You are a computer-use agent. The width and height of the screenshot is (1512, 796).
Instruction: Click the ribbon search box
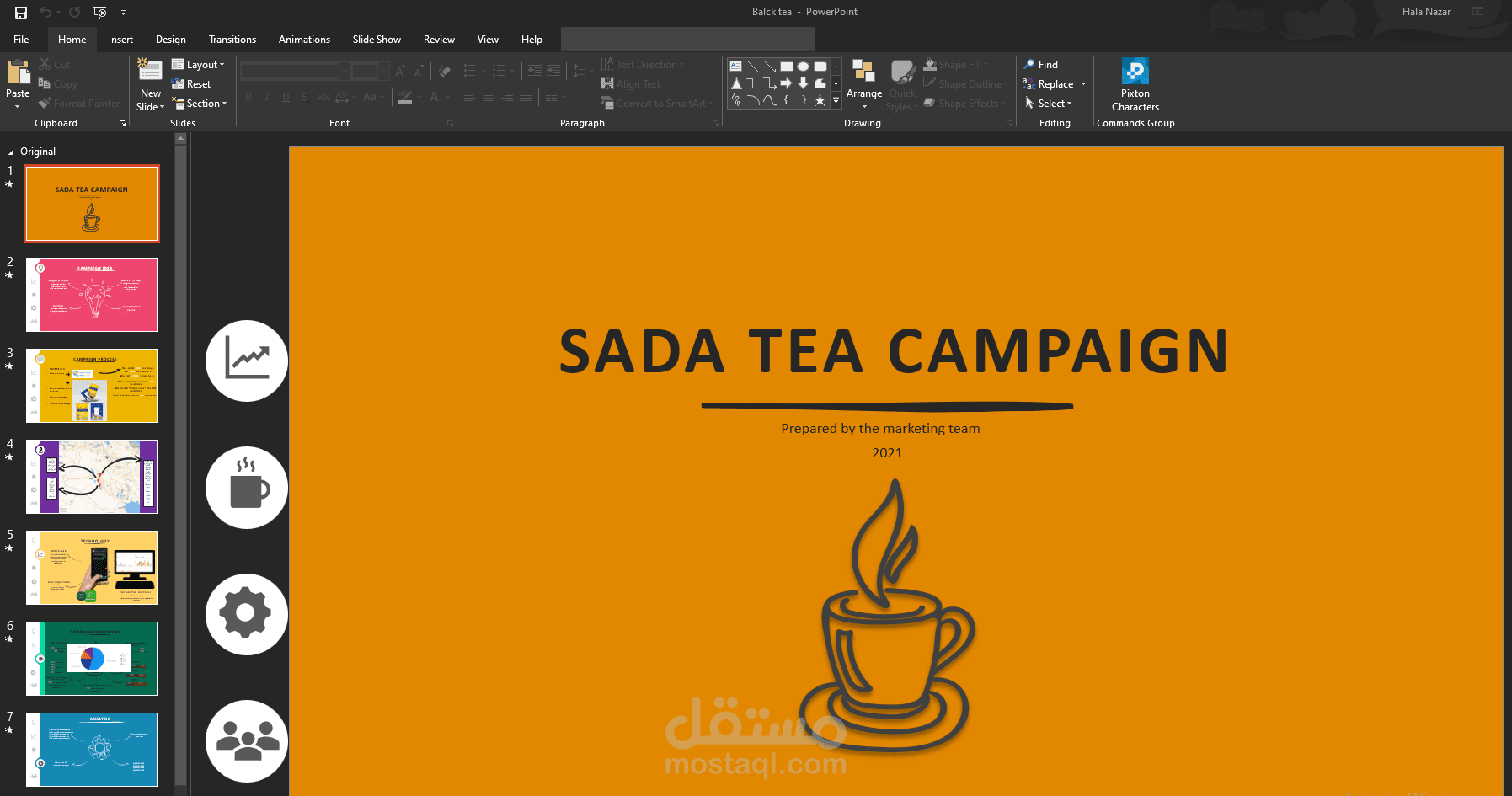coord(687,39)
